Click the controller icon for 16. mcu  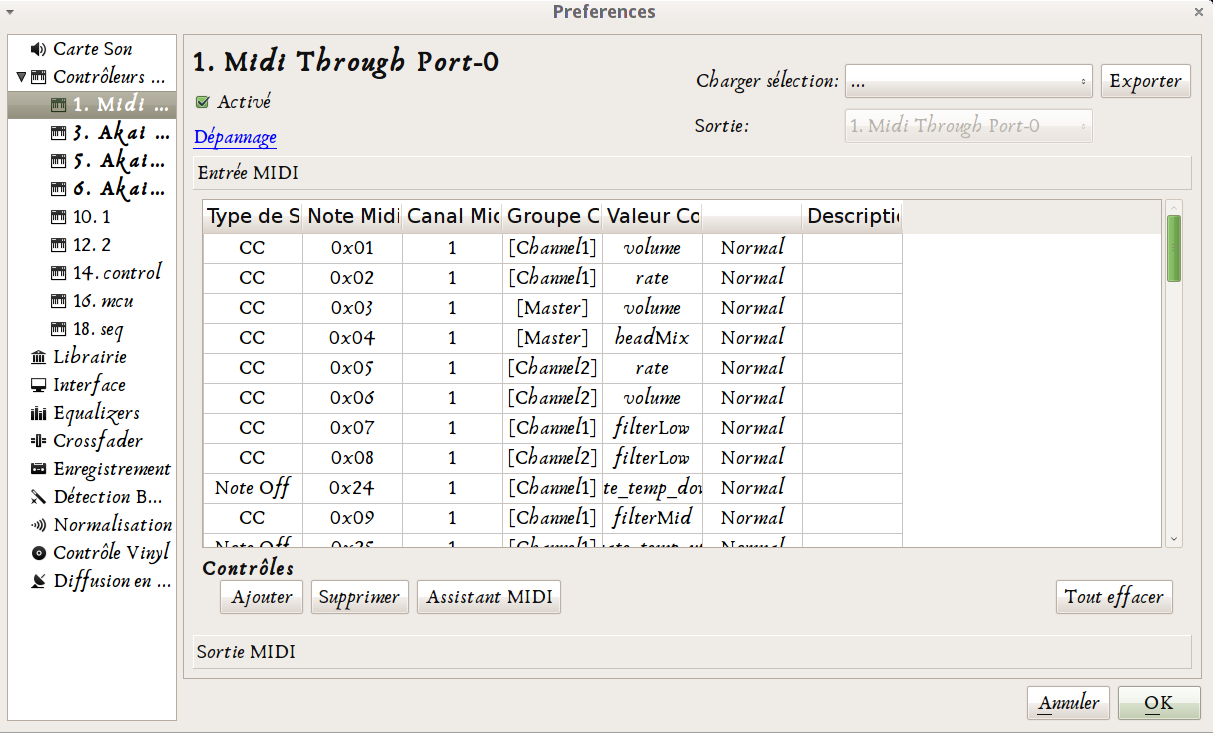pyautogui.click(x=58, y=301)
